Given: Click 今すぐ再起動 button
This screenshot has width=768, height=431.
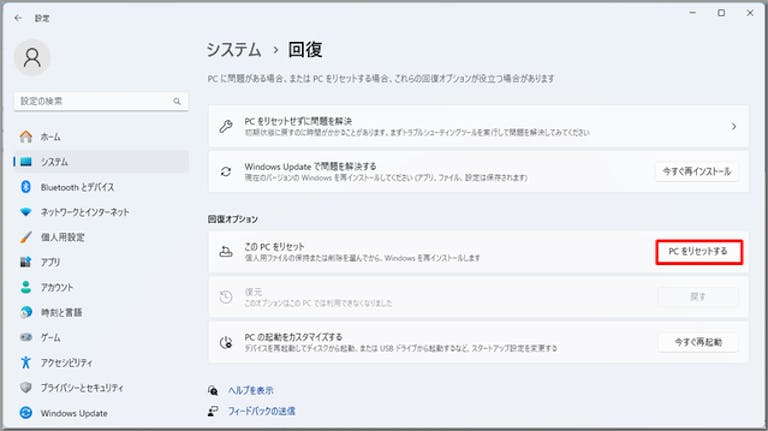Looking at the screenshot, I should click(x=698, y=342).
